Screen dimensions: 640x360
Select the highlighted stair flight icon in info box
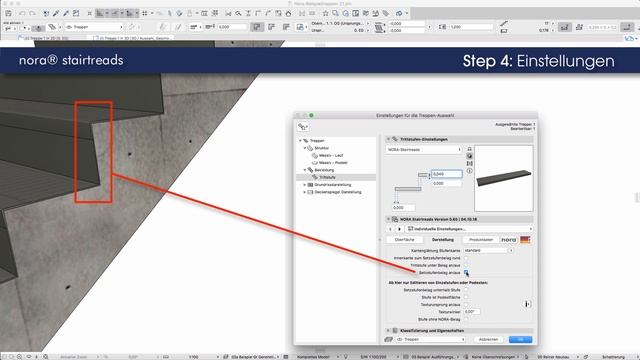click(x=564, y=27)
